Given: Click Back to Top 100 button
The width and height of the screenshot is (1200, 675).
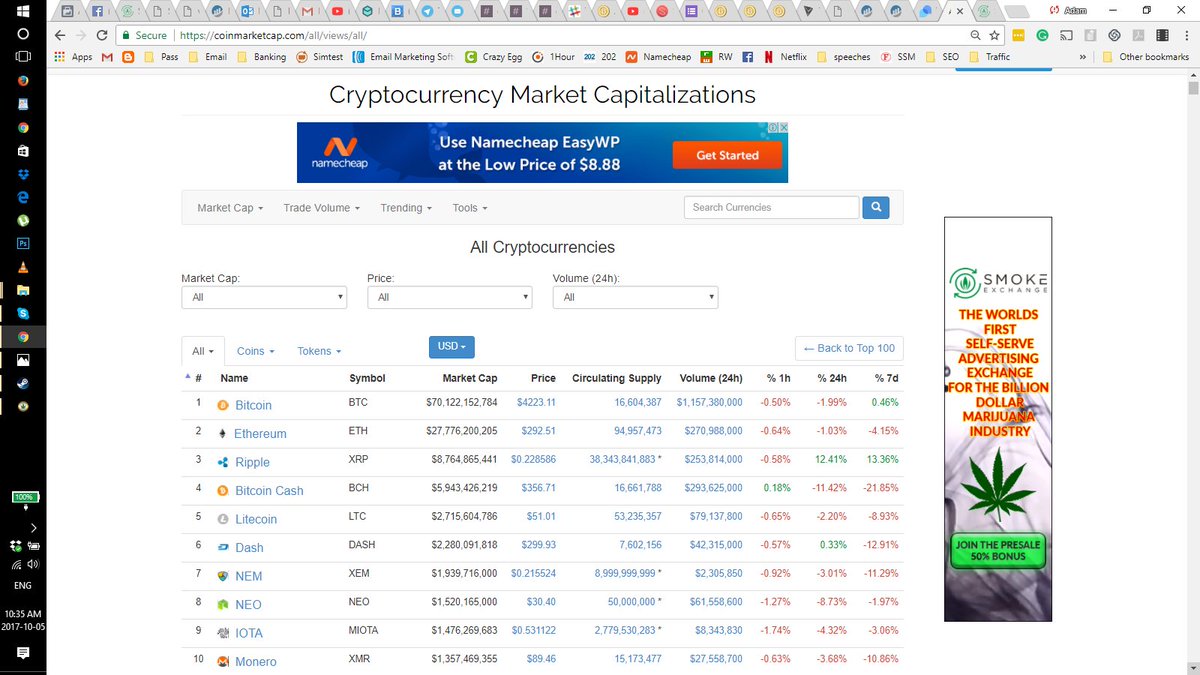Looking at the screenshot, I should 849,348.
